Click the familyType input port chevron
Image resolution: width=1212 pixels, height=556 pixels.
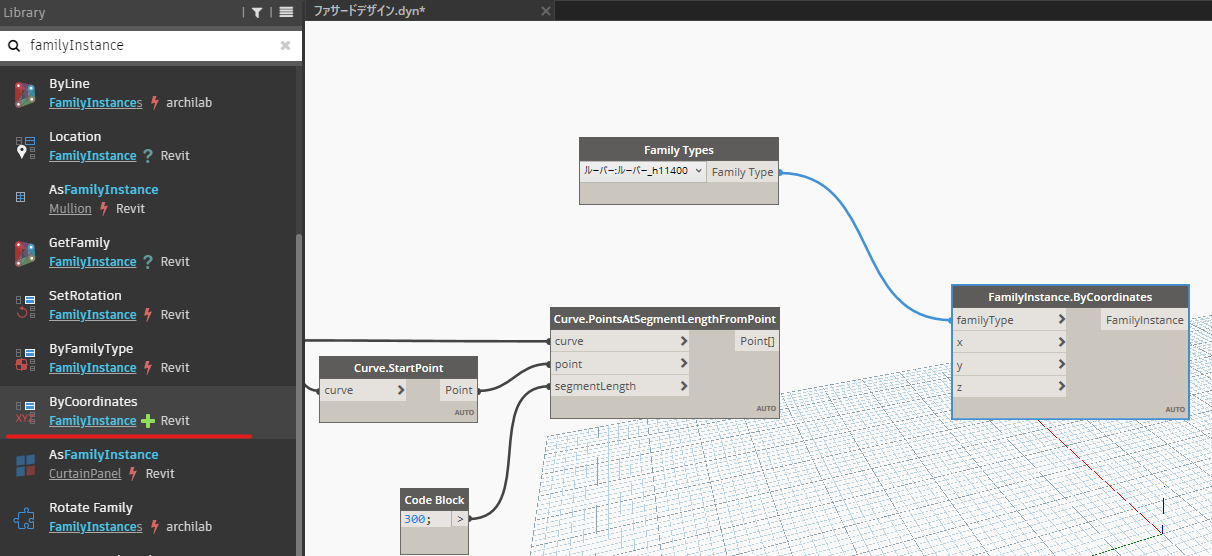click(1060, 320)
